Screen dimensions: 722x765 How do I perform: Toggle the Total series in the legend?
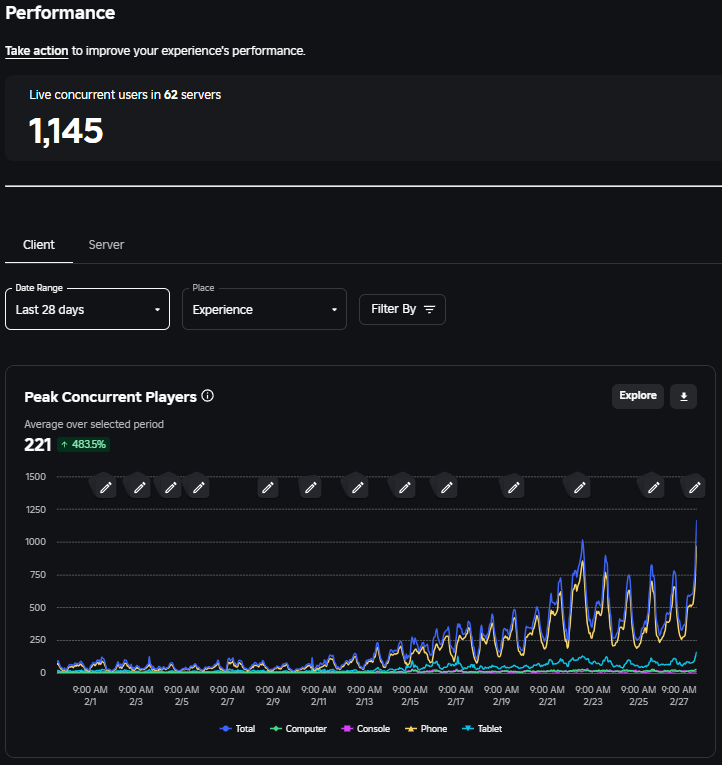point(238,728)
